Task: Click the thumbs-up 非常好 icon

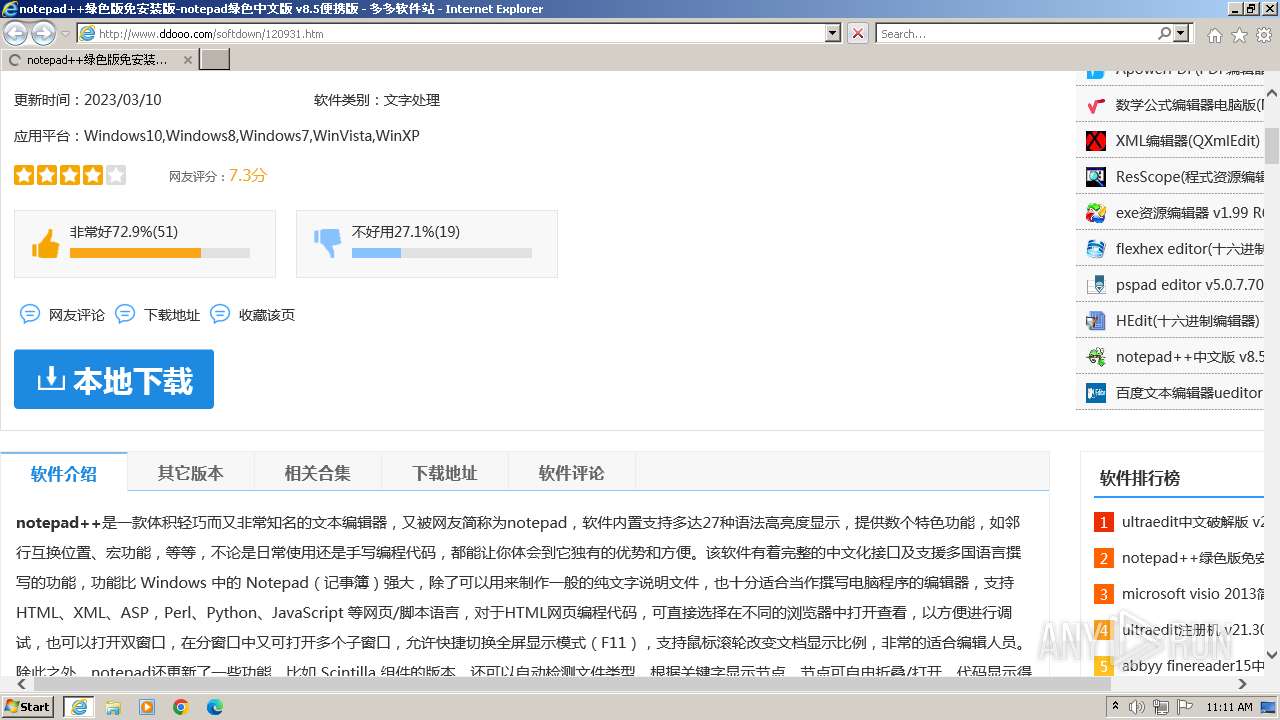Action: pos(45,243)
